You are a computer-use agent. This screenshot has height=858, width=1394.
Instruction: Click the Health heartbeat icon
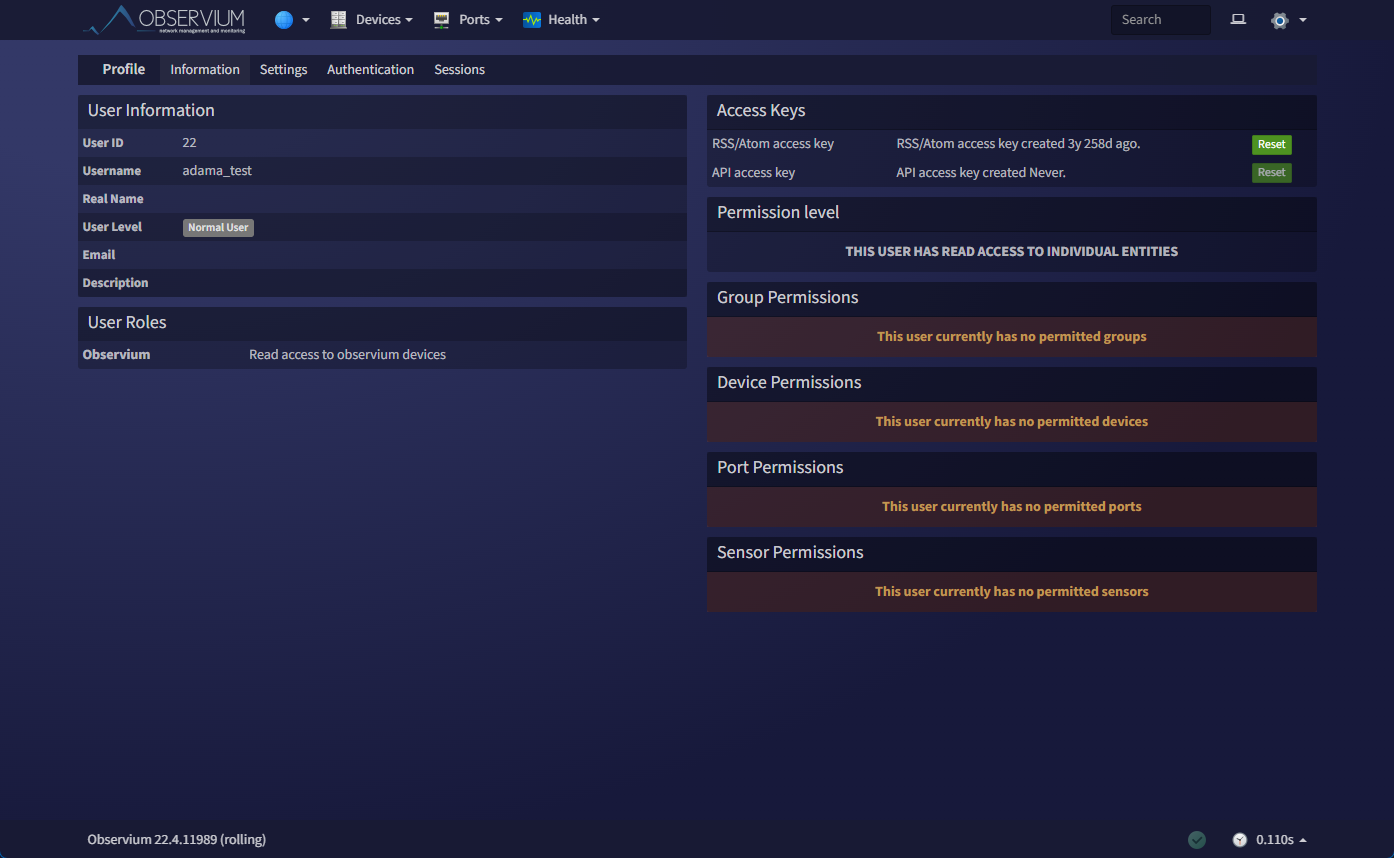[x=532, y=20]
